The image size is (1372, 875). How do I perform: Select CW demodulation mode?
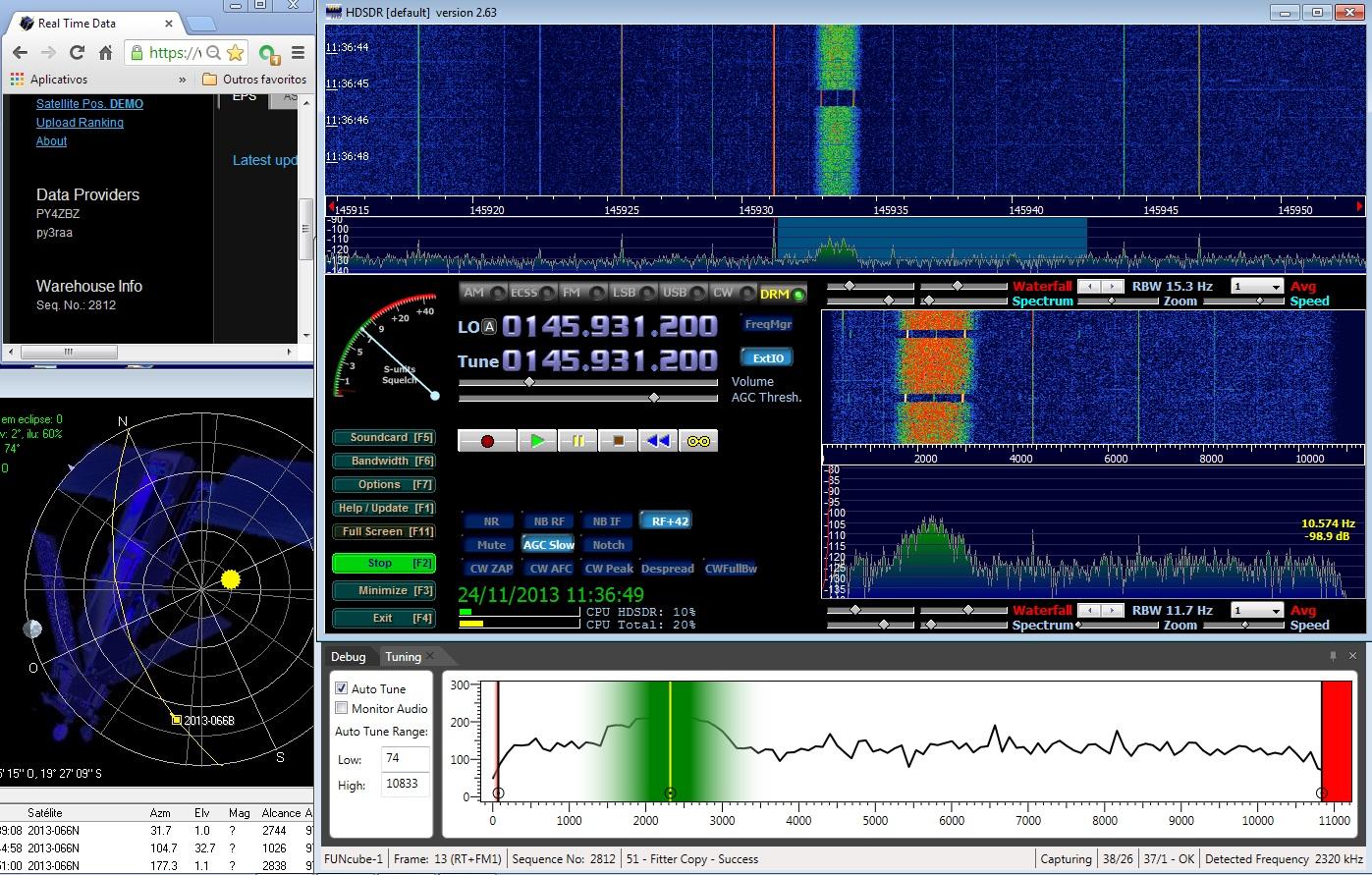click(x=733, y=293)
